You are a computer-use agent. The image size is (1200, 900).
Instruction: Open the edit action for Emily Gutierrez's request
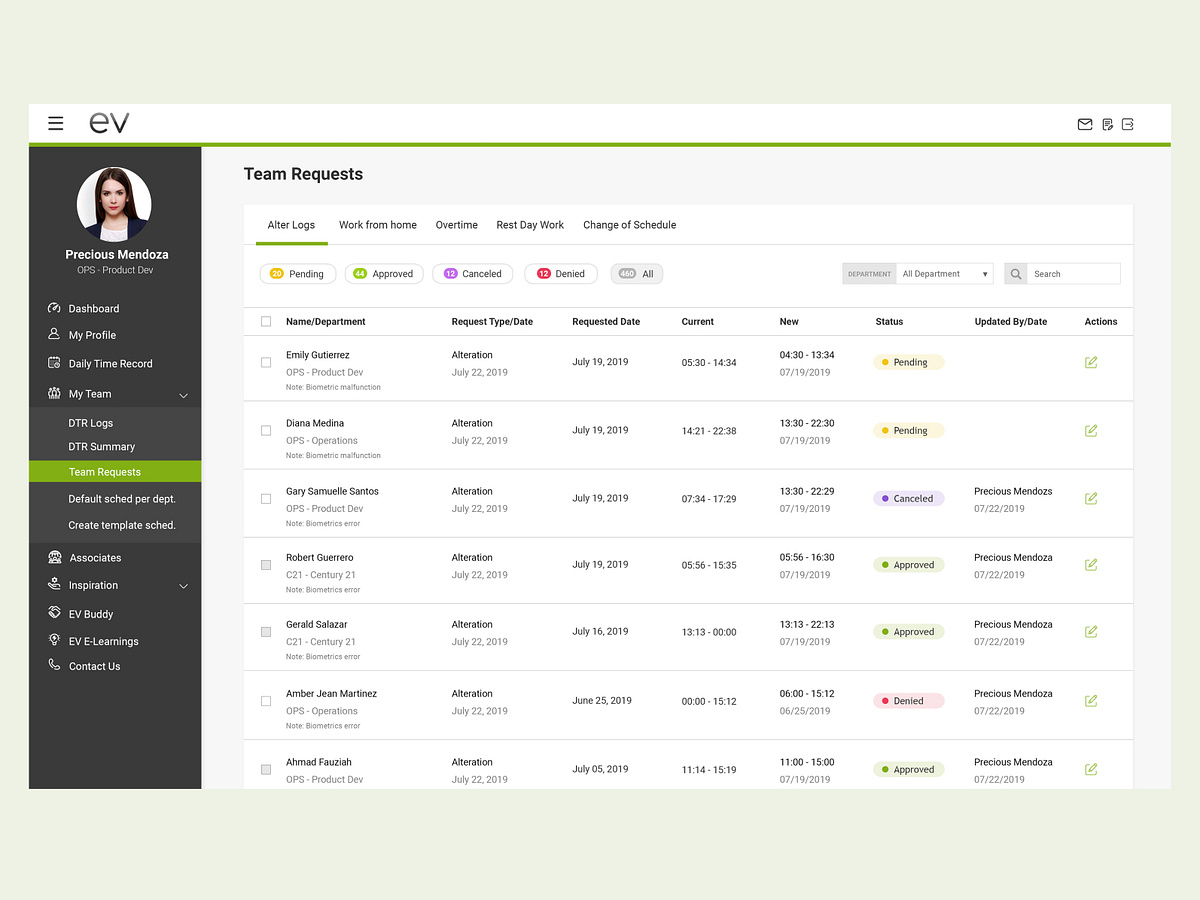point(1091,362)
